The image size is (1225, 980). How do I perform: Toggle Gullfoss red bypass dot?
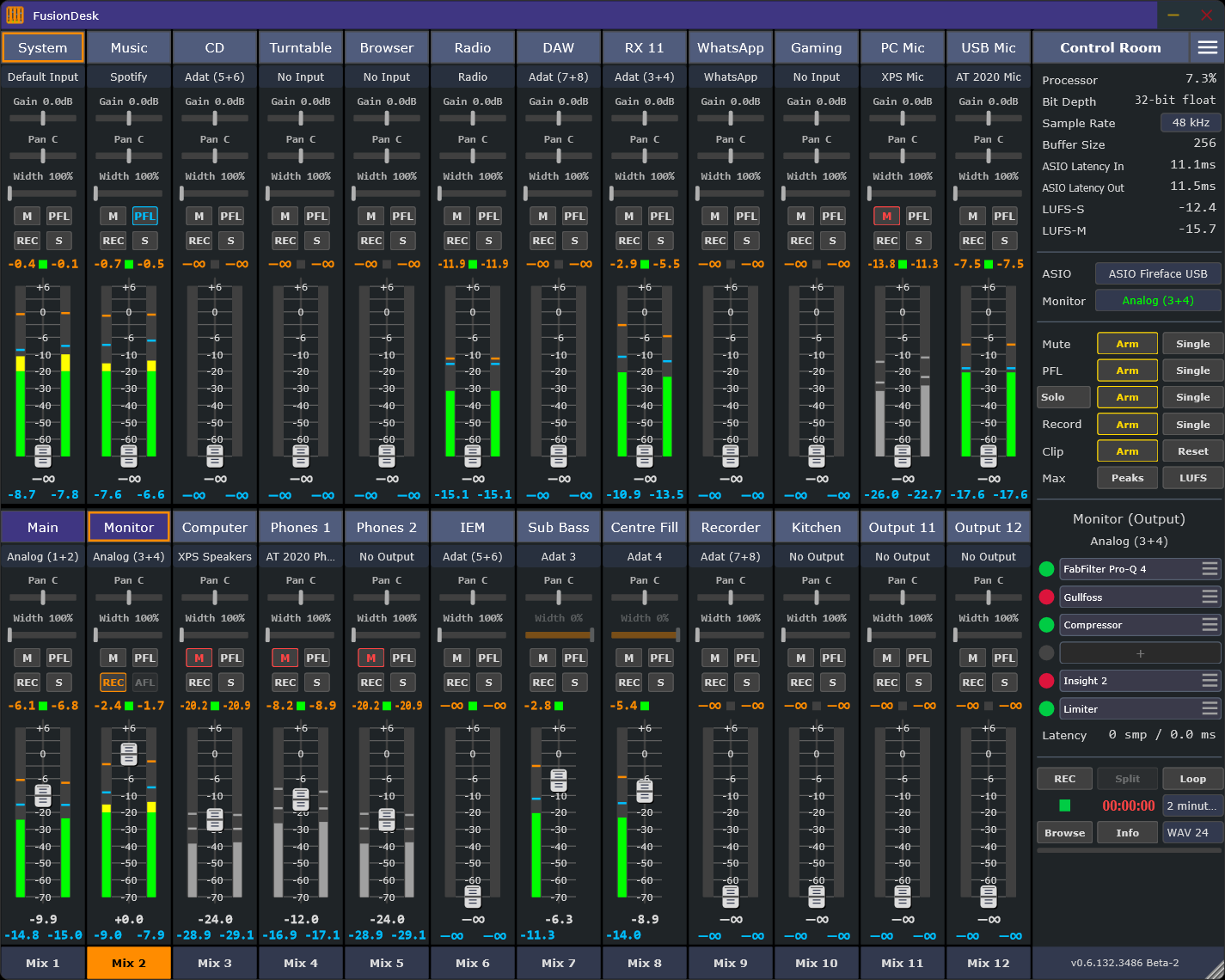click(x=1046, y=597)
